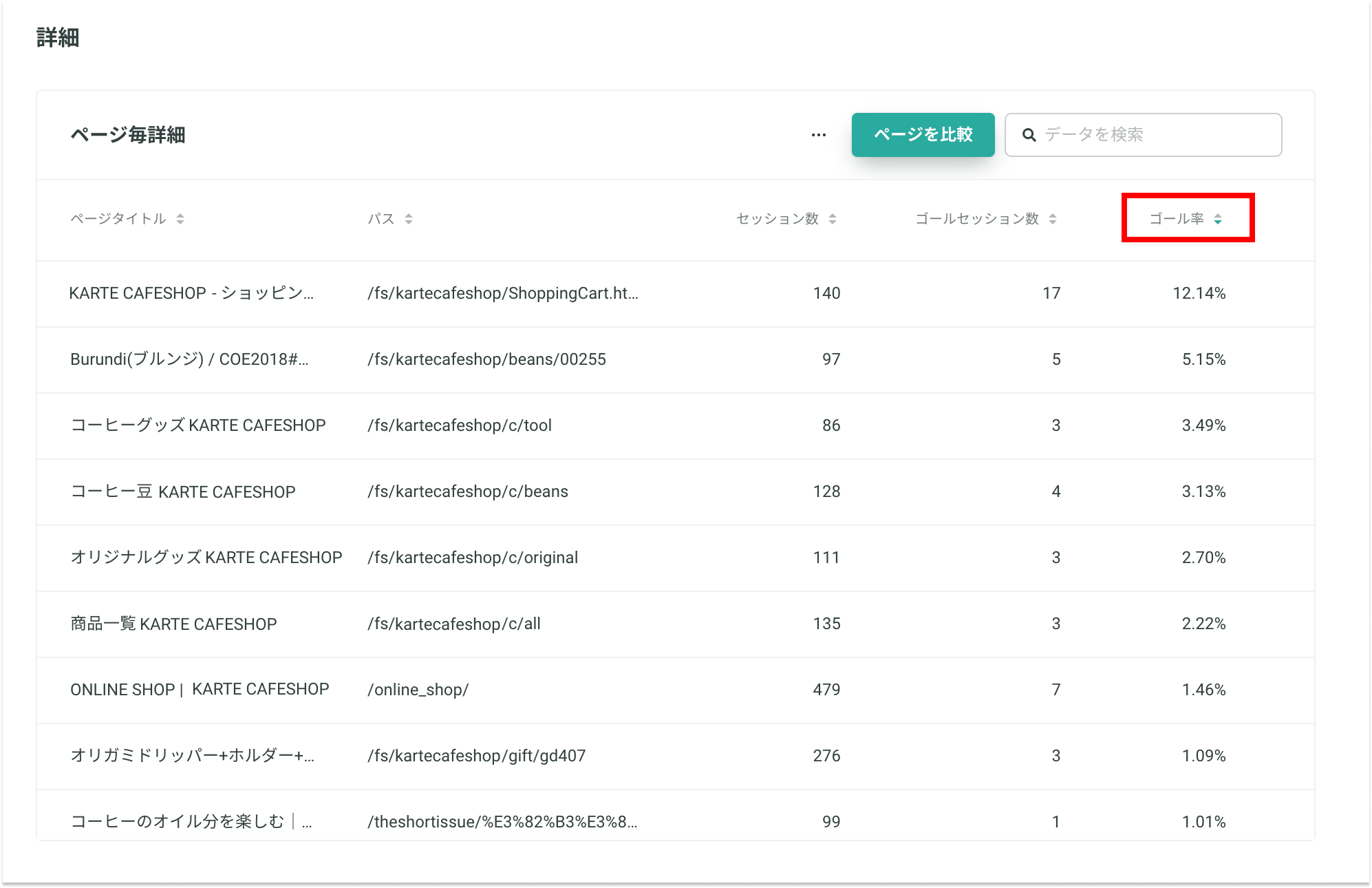Click the /online_shop/ path cell
This screenshot has width=1372, height=888.
(418, 690)
